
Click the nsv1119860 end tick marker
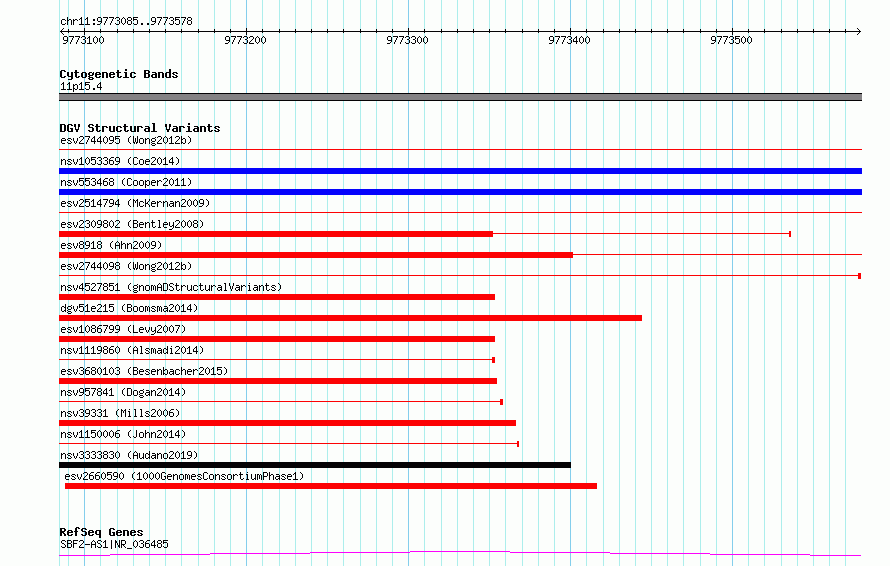click(494, 360)
